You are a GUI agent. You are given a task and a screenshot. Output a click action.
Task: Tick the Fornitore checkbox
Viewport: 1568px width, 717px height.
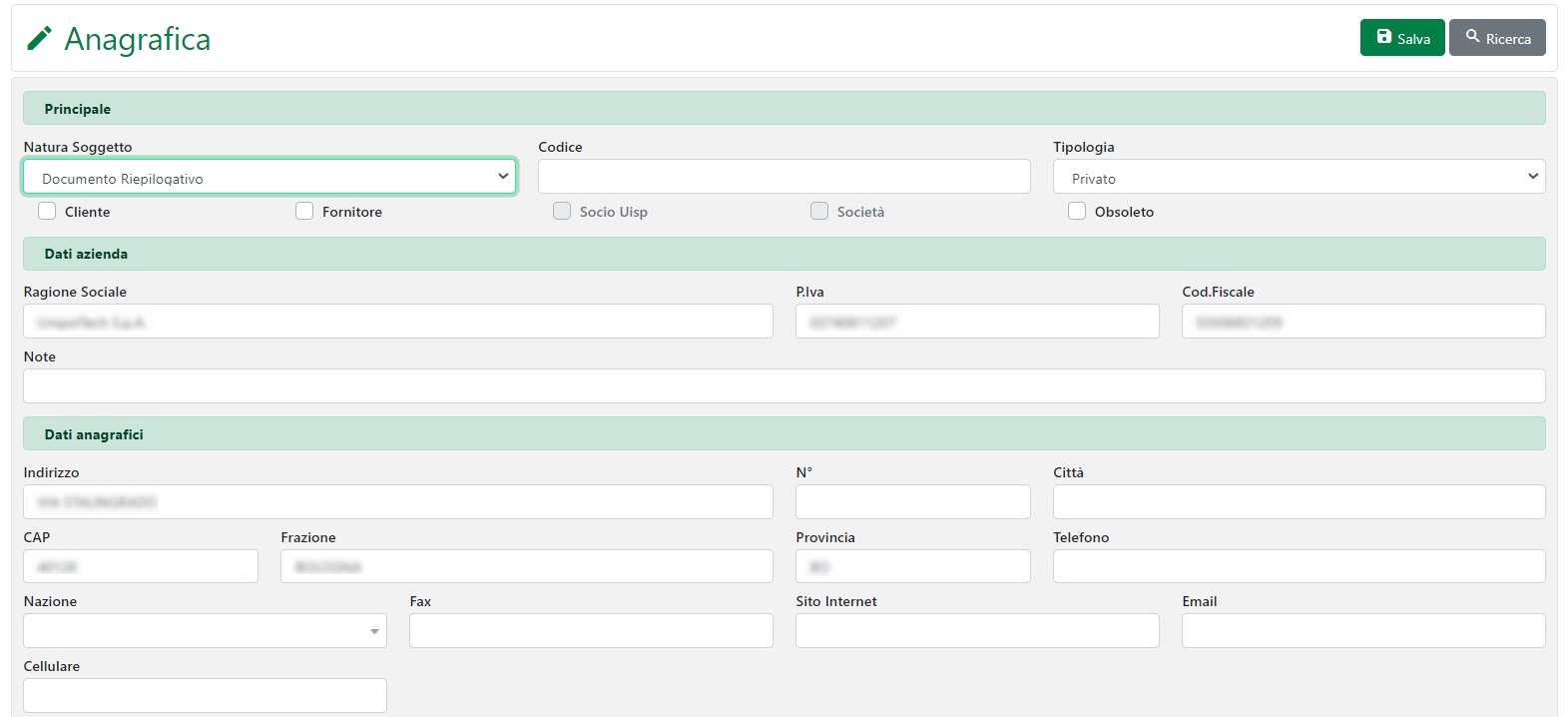pos(304,211)
